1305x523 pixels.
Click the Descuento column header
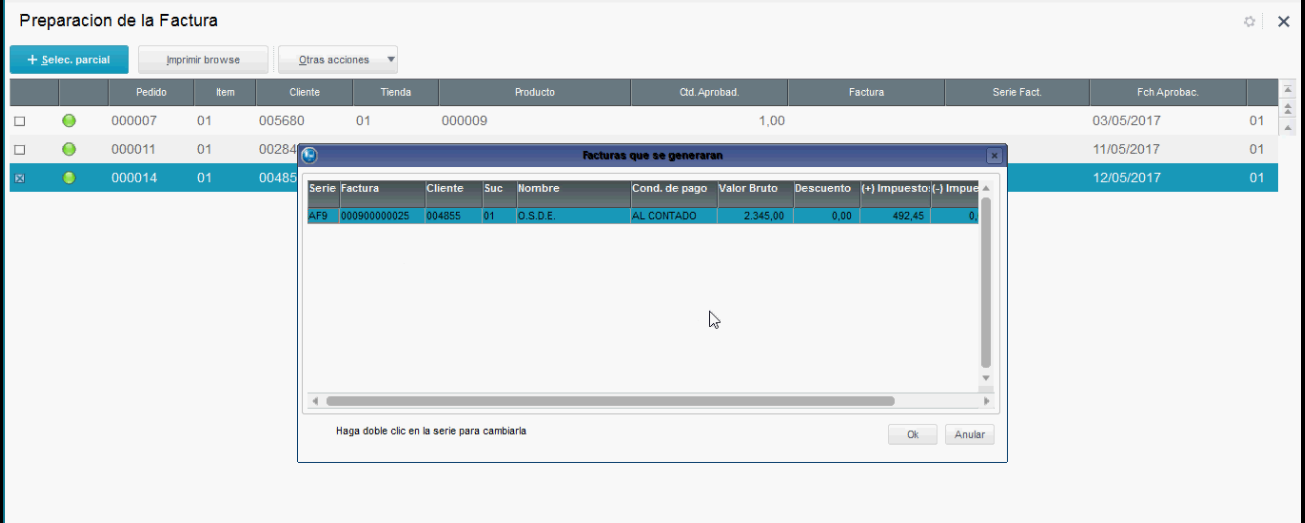[x=826, y=193]
